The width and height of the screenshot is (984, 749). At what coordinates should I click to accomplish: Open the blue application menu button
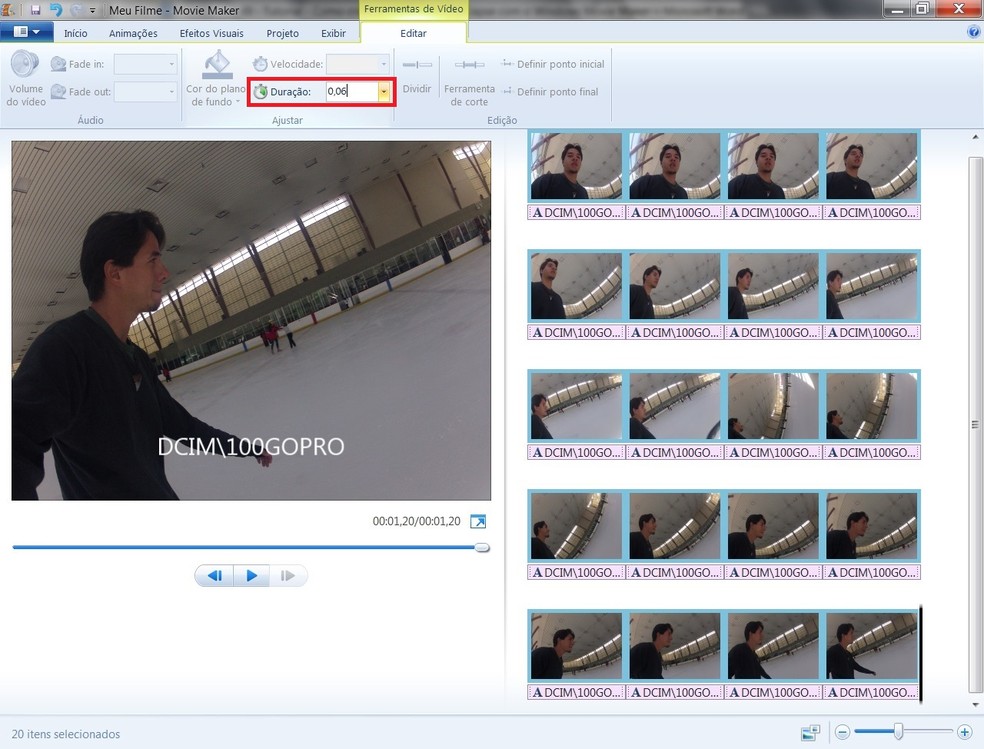click(x=26, y=32)
